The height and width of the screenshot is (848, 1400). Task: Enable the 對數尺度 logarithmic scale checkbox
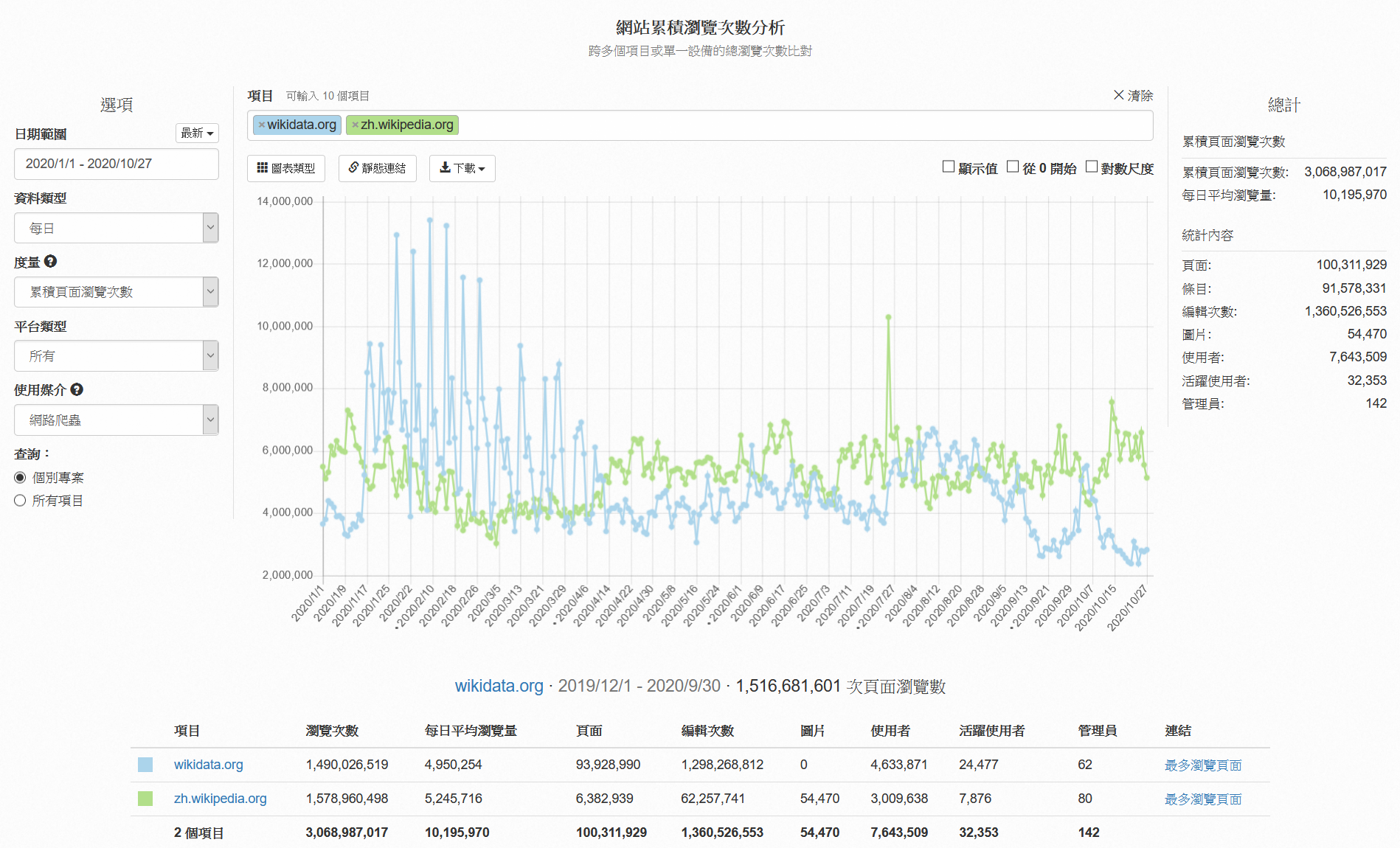1092,167
